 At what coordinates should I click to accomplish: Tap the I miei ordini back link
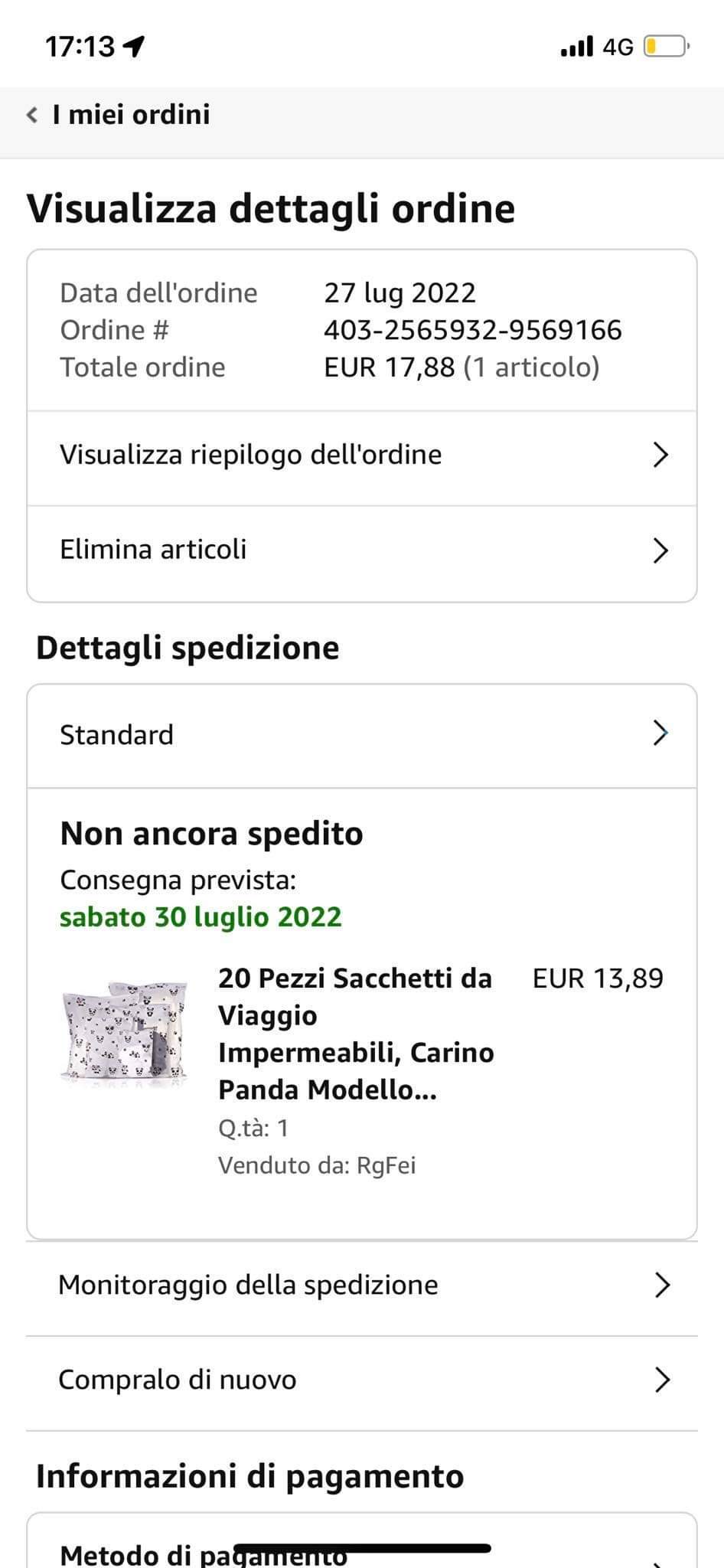click(131, 115)
